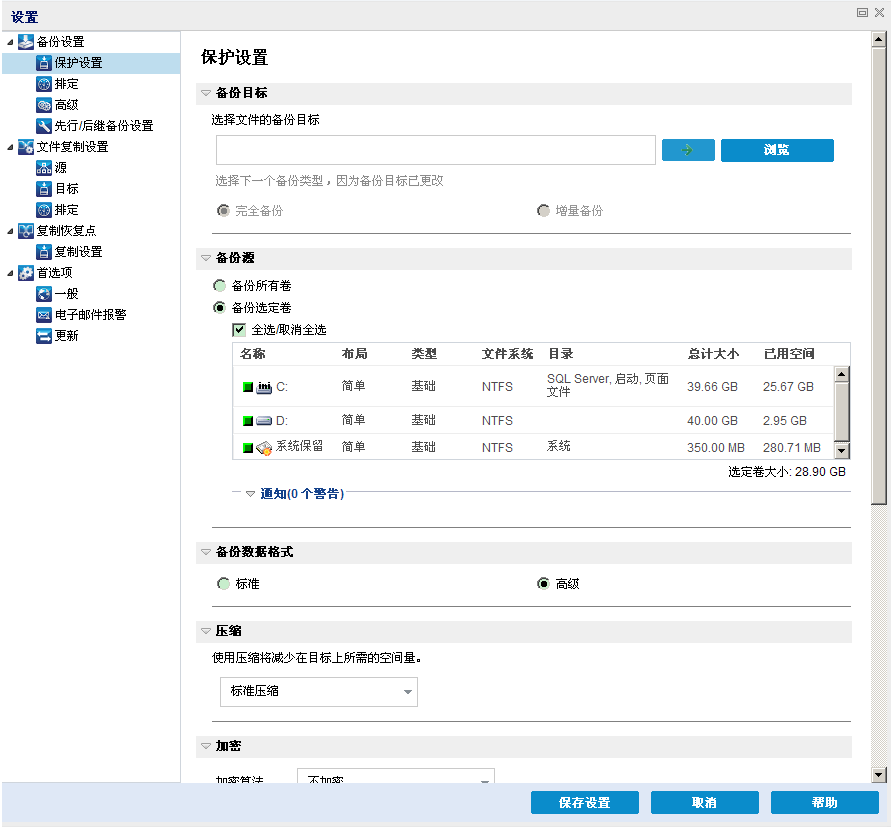Viewport: 891px width, 836px height.
Task: Click inside the backup destination input field
Action: pos(435,148)
